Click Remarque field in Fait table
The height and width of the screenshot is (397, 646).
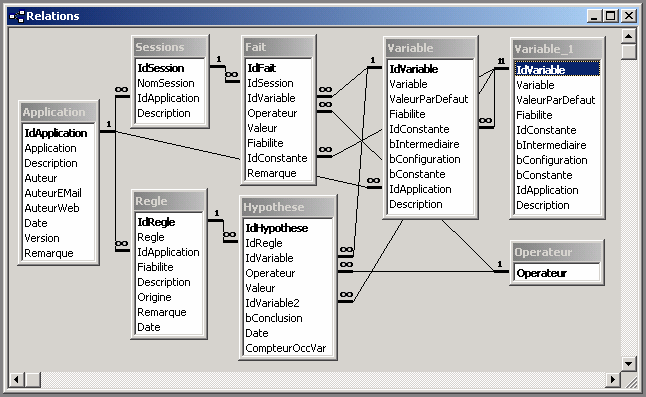point(272,173)
